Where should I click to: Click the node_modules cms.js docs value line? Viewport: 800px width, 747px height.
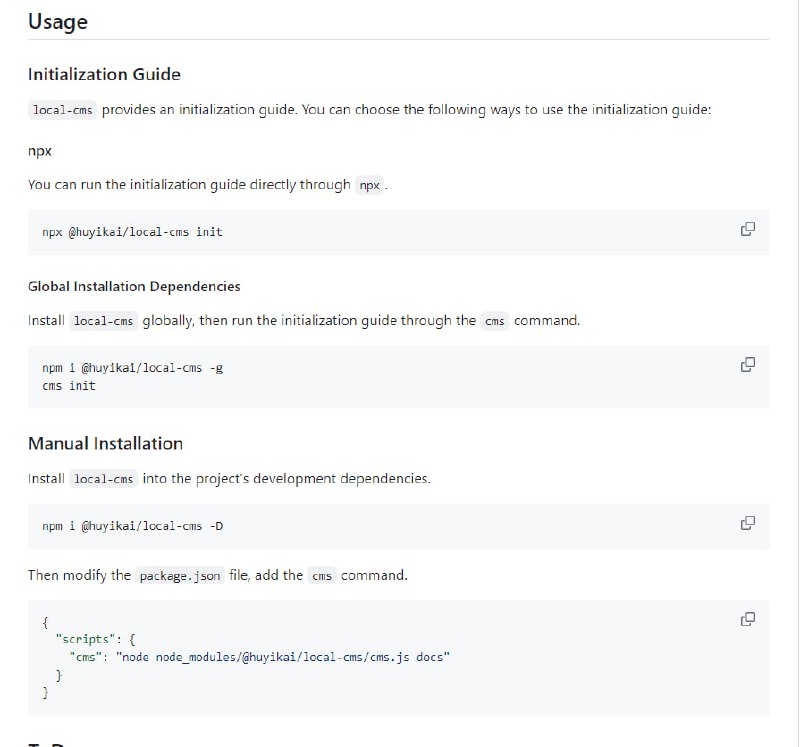260,657
